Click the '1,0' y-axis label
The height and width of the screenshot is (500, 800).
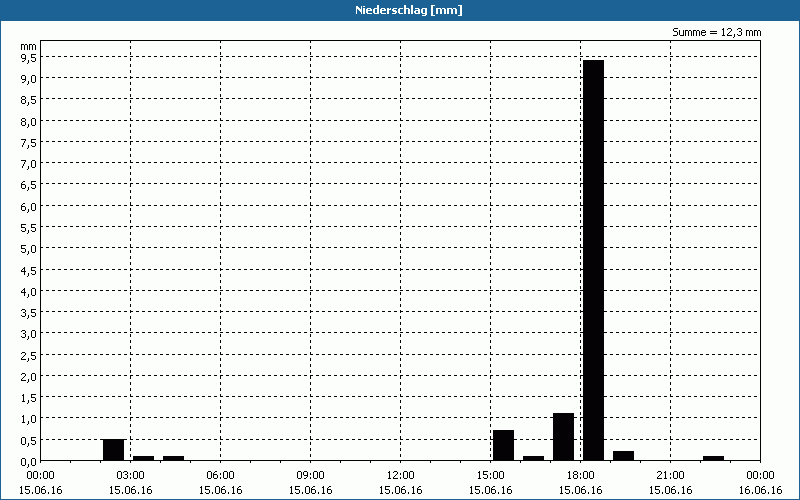(28, 419)
